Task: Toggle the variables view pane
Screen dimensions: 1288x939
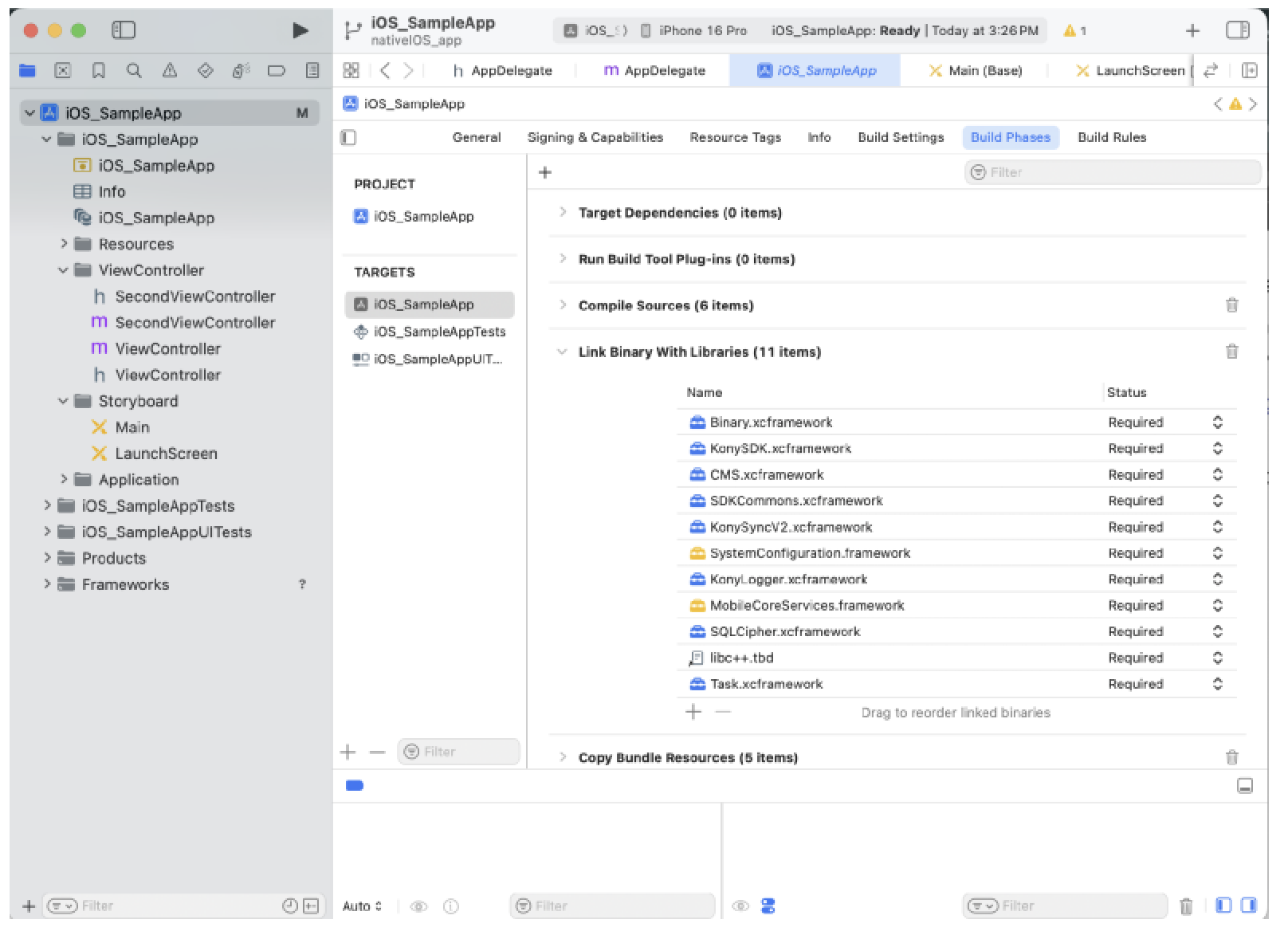Action: pos(1223,906)
